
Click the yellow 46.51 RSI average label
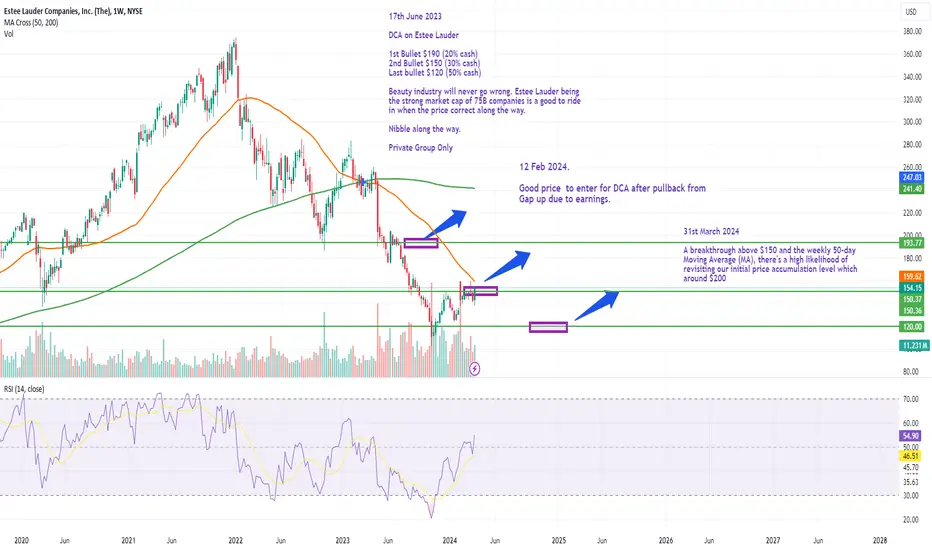tap(911, 456)
